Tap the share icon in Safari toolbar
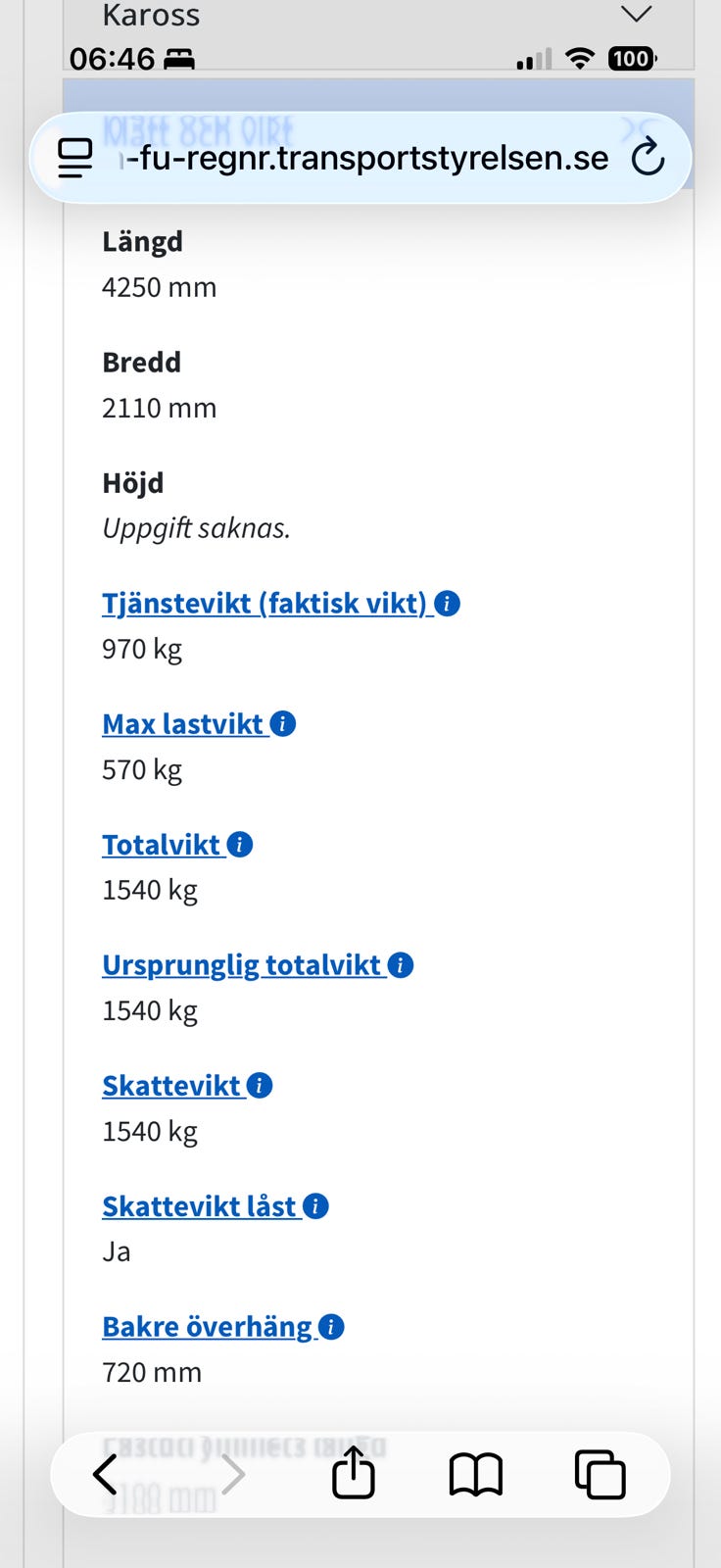This screenshot has width=721, height=1568. point(353,1473)
